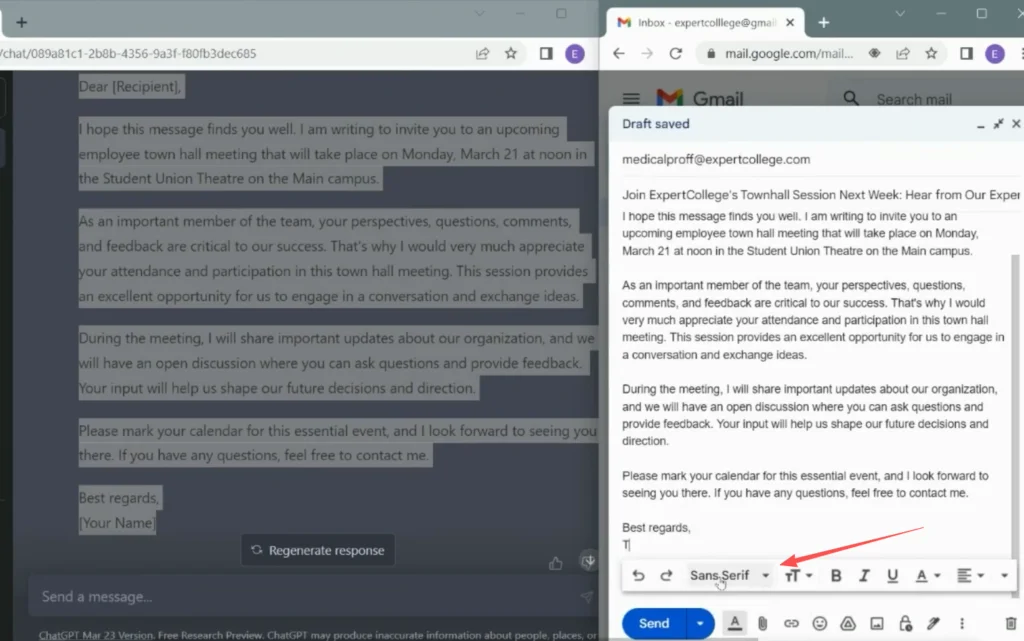Open the emoji picker icon
Viewport: 1024px width, 641px height.
(820, 624)
